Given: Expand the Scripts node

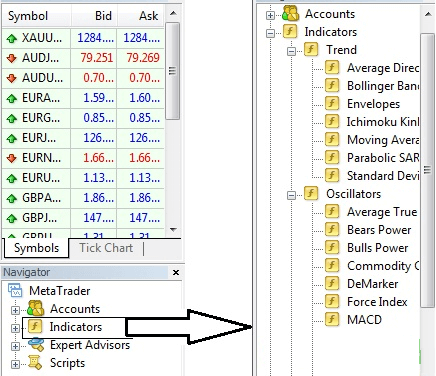Looking at the screenshot, I should pos(15,364).
